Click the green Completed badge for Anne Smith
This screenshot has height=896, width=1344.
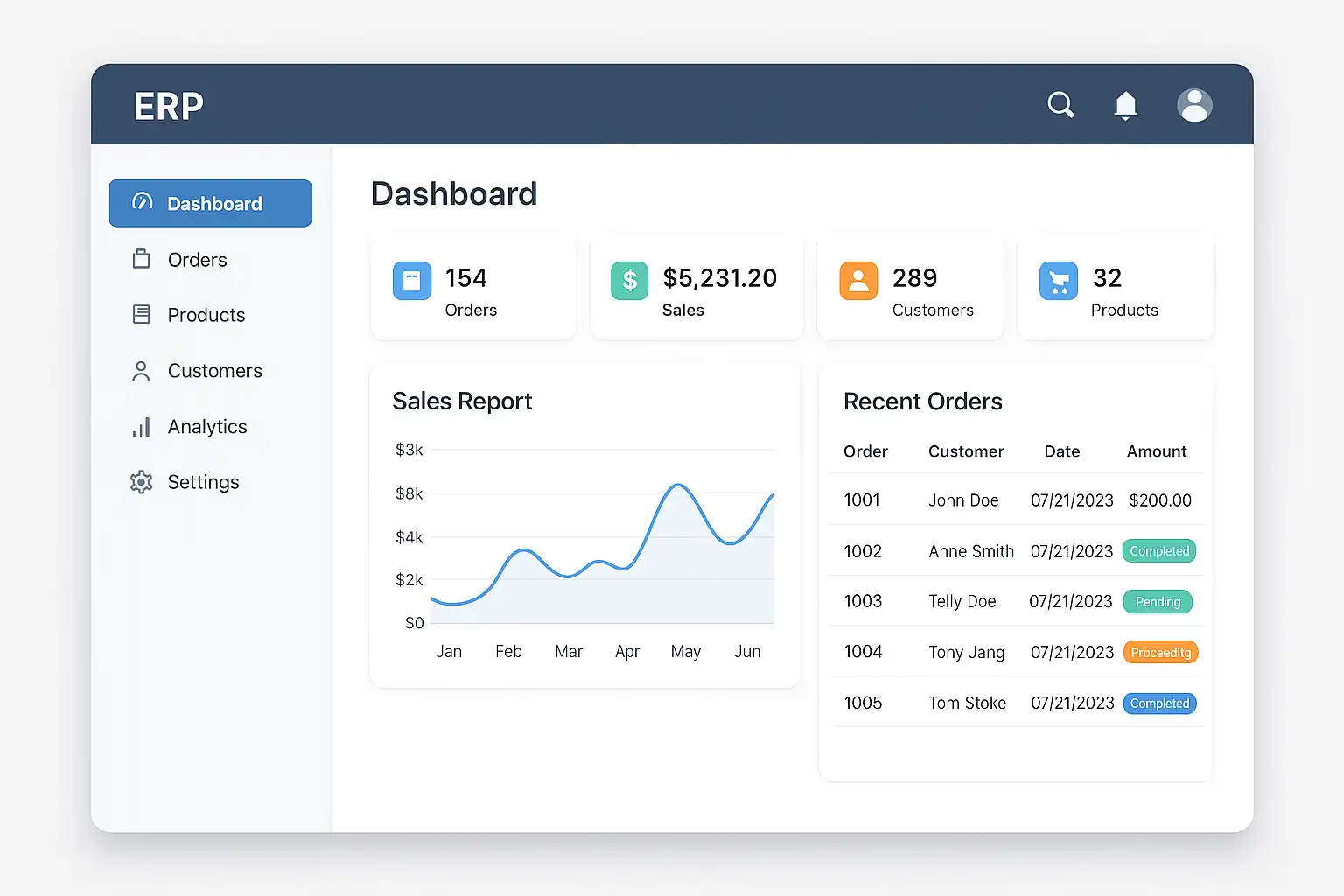[1159, 551]
